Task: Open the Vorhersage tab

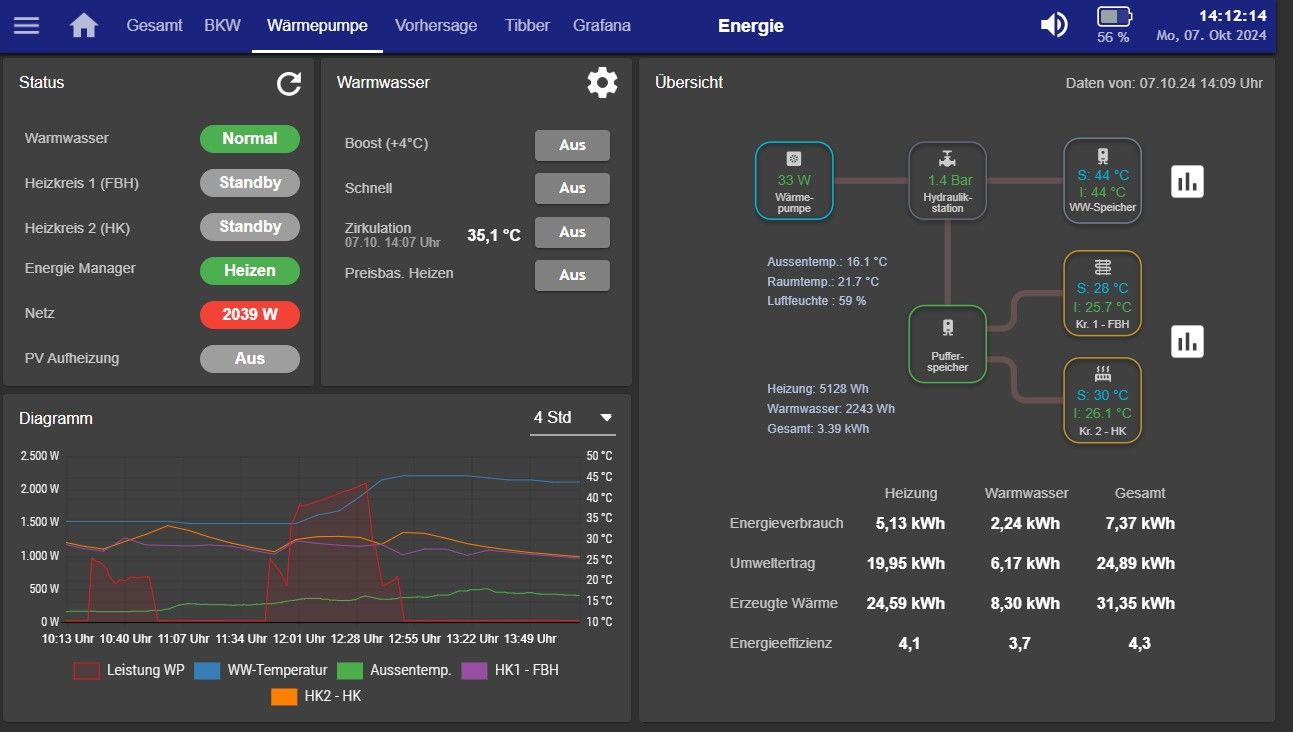Action: (436, 26)
